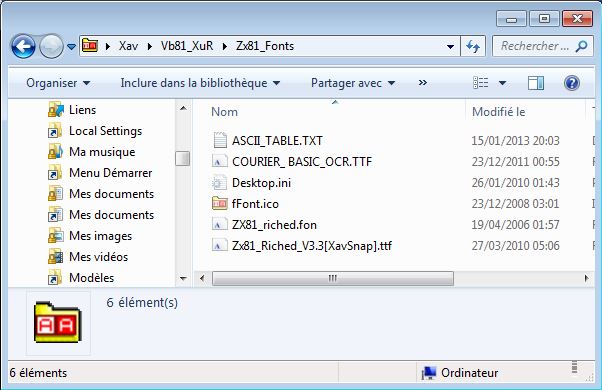Open the Help question mark icon
Screen dimensions: 602x390
coord(571,83)
